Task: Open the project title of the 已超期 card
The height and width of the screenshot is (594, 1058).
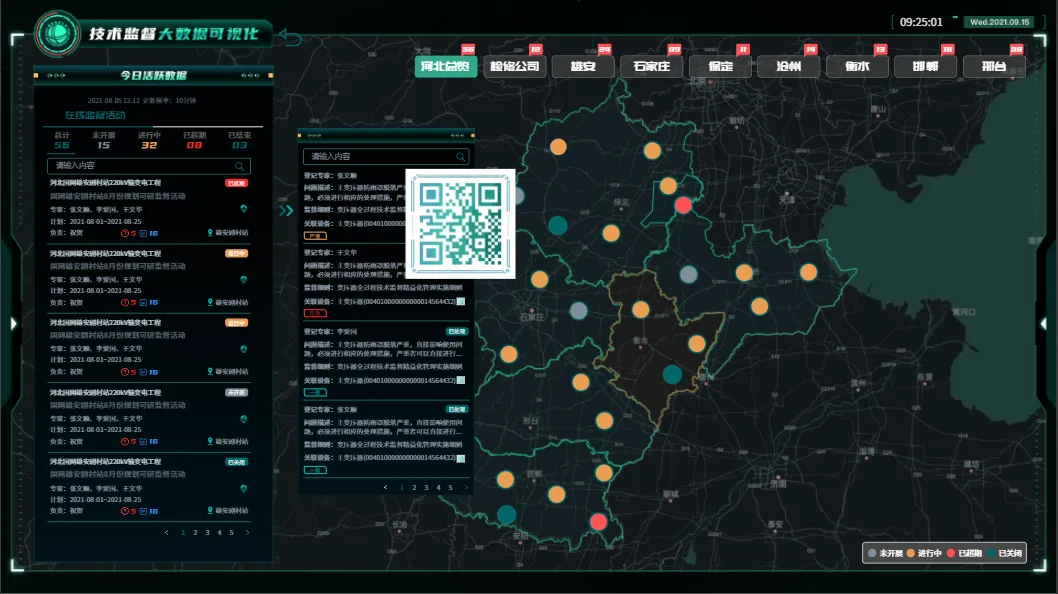Action: point(105,183)
